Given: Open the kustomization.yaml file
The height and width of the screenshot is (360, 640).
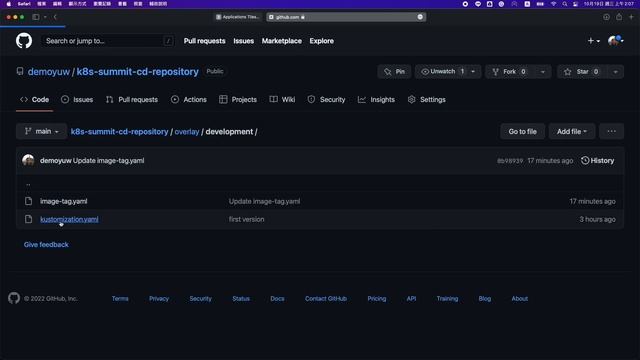Looking at the screenshot, I should click(x=69, y=219).
